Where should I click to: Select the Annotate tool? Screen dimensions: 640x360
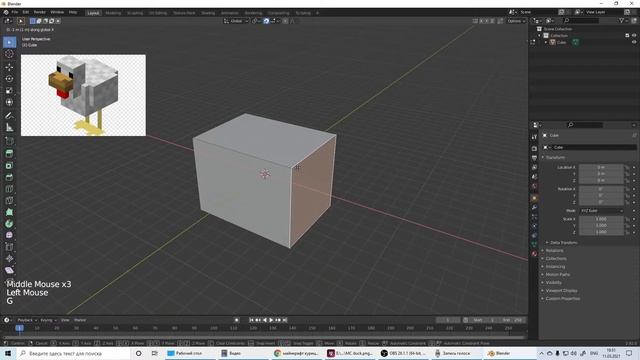(9, 116)
